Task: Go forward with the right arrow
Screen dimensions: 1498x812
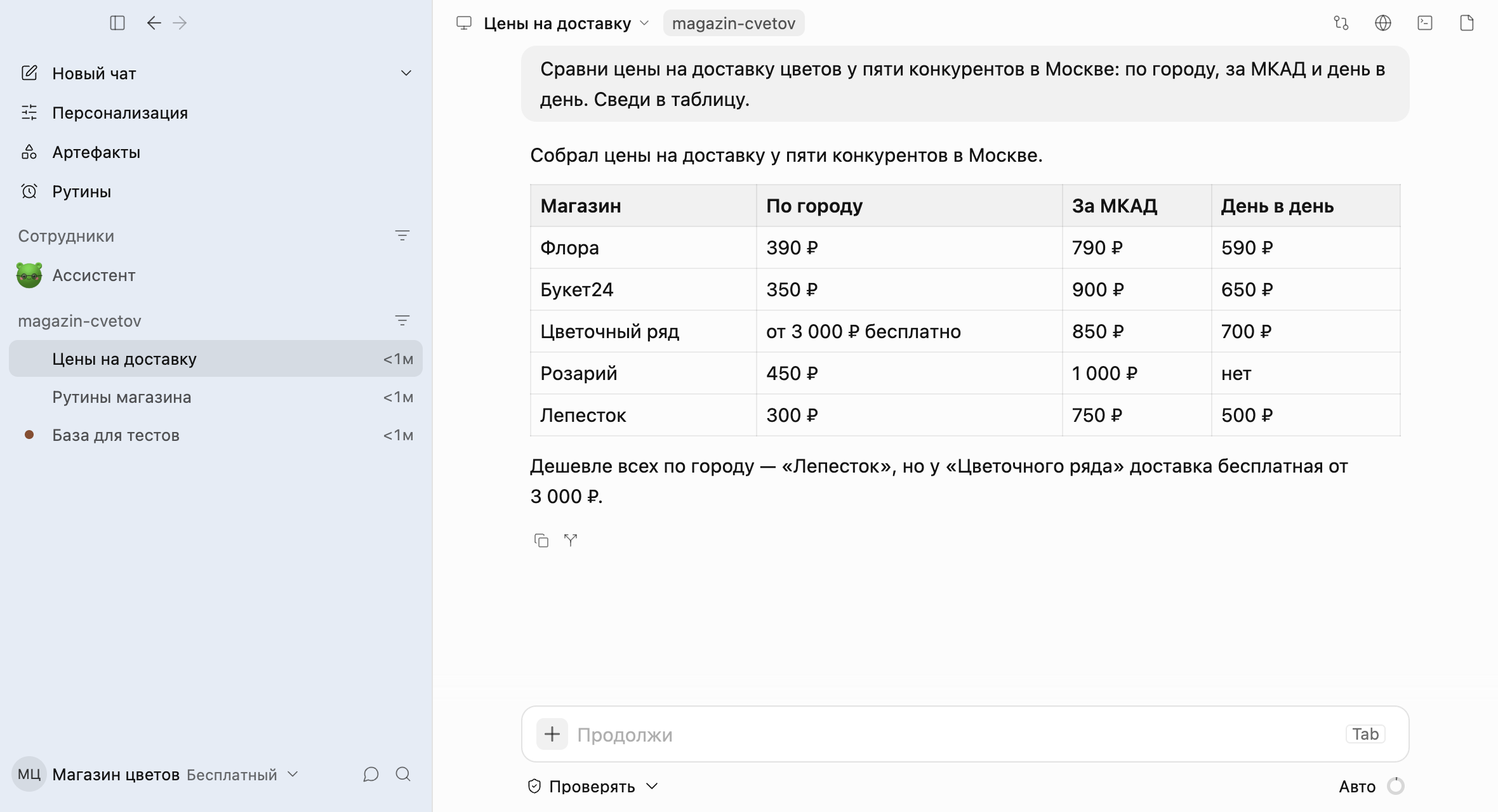Action: click(180, 23)
